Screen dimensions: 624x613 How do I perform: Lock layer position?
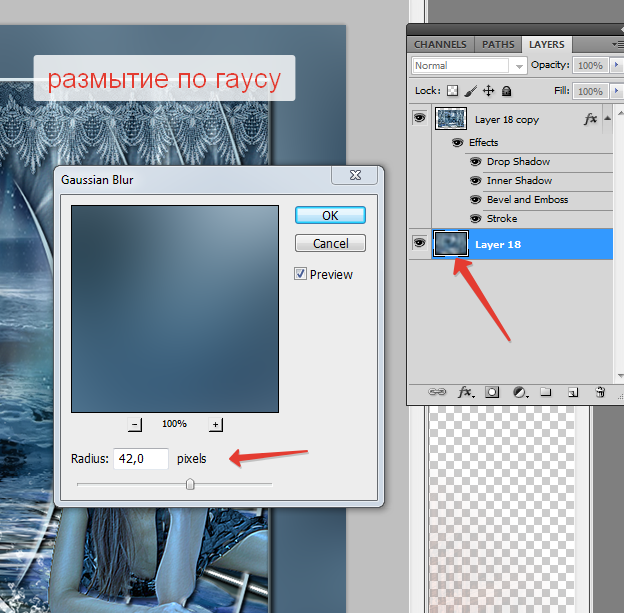(488, 91)
